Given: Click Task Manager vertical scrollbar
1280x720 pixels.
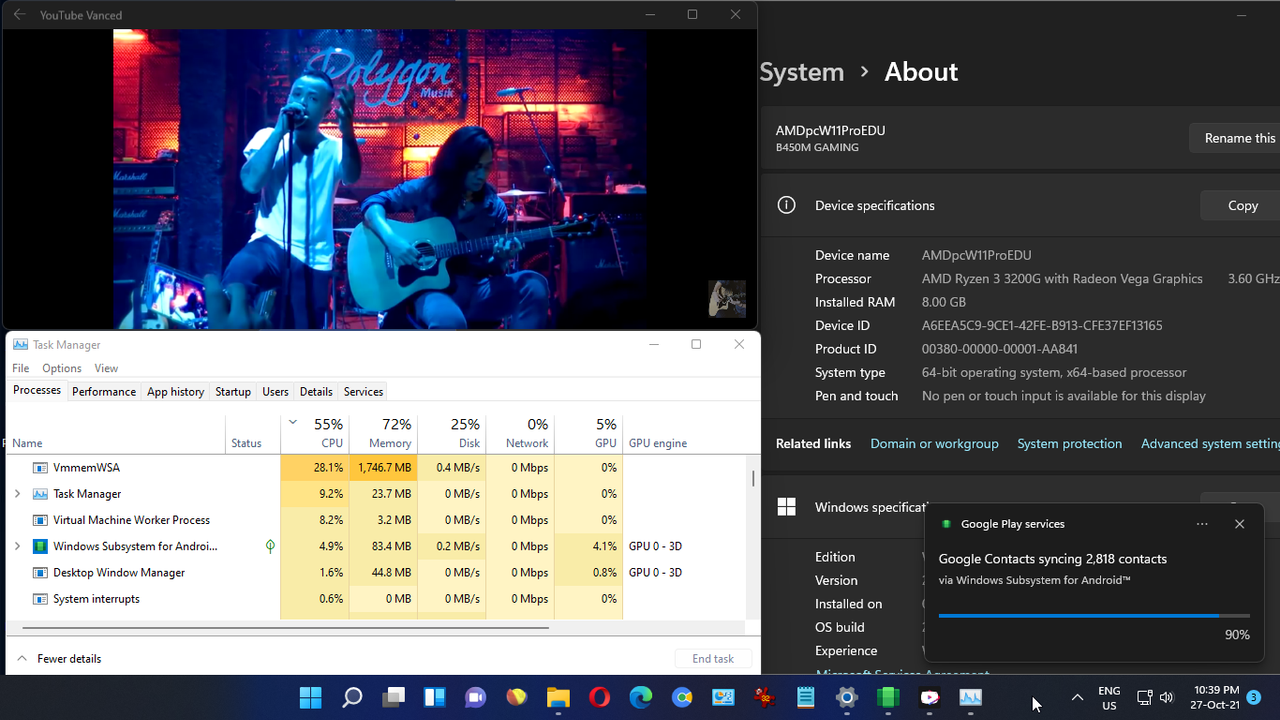Looking at the screenshot, I should click(753, 478).
